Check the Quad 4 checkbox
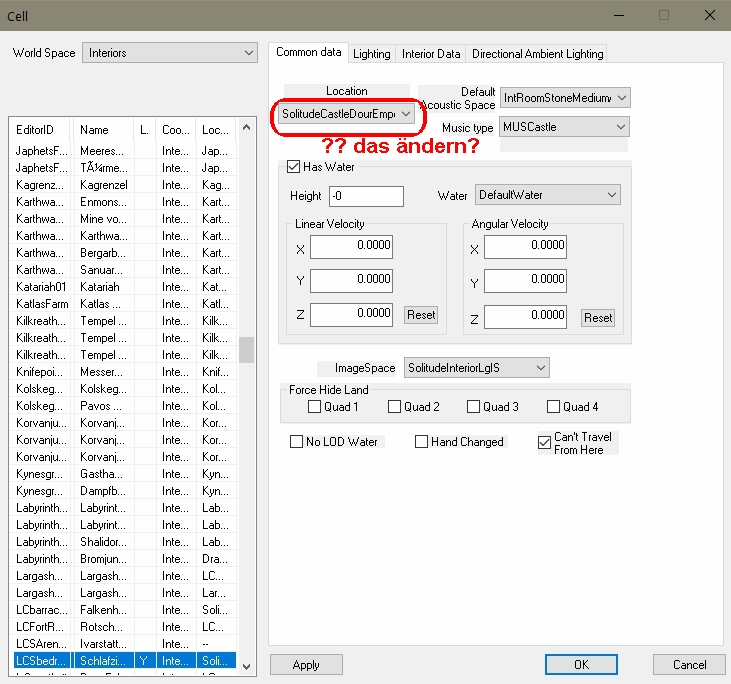Viewport: 731px width, 684px height. point(554,407)
